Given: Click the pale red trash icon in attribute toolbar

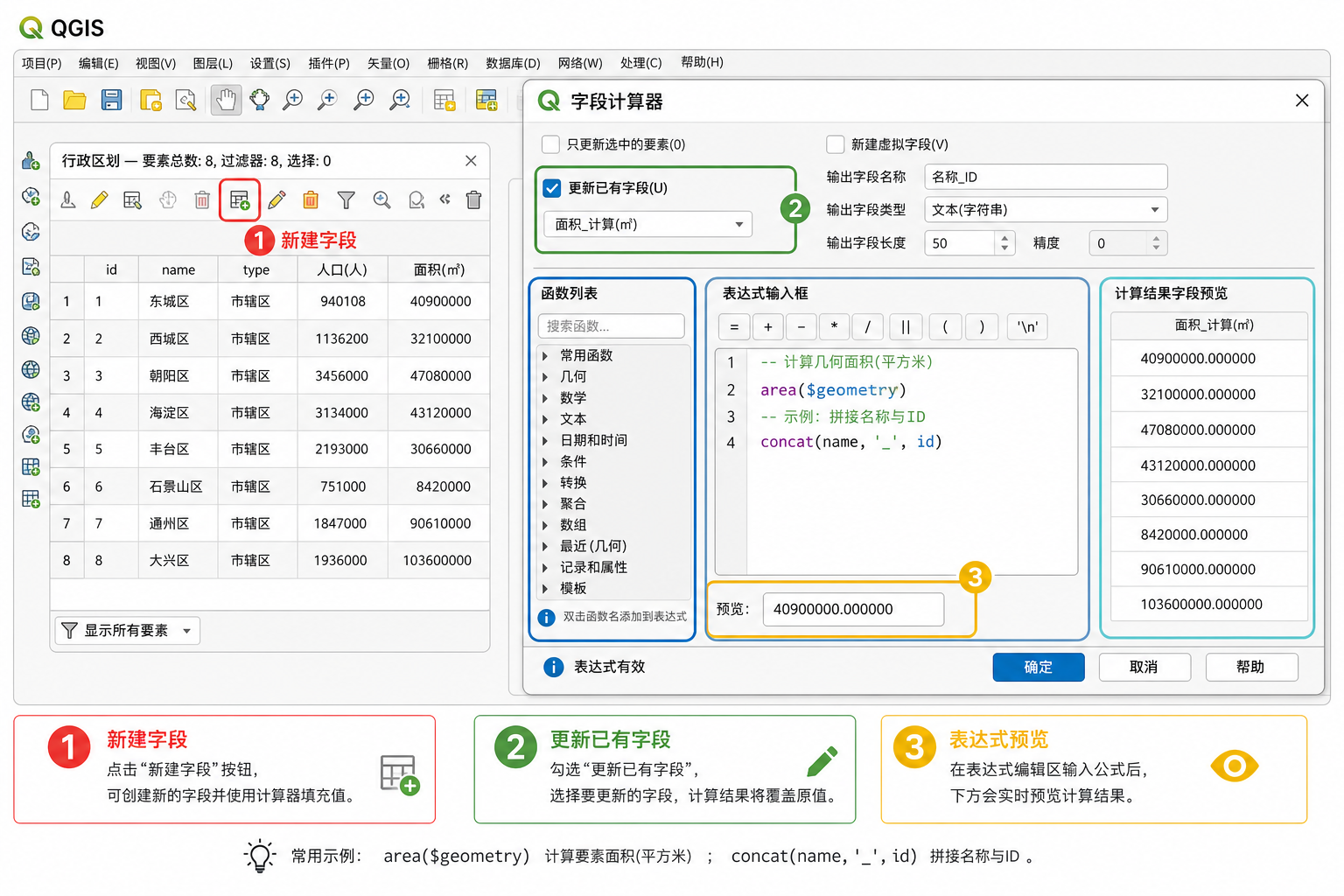Looking at the screenshot, I should pos(202,200).
